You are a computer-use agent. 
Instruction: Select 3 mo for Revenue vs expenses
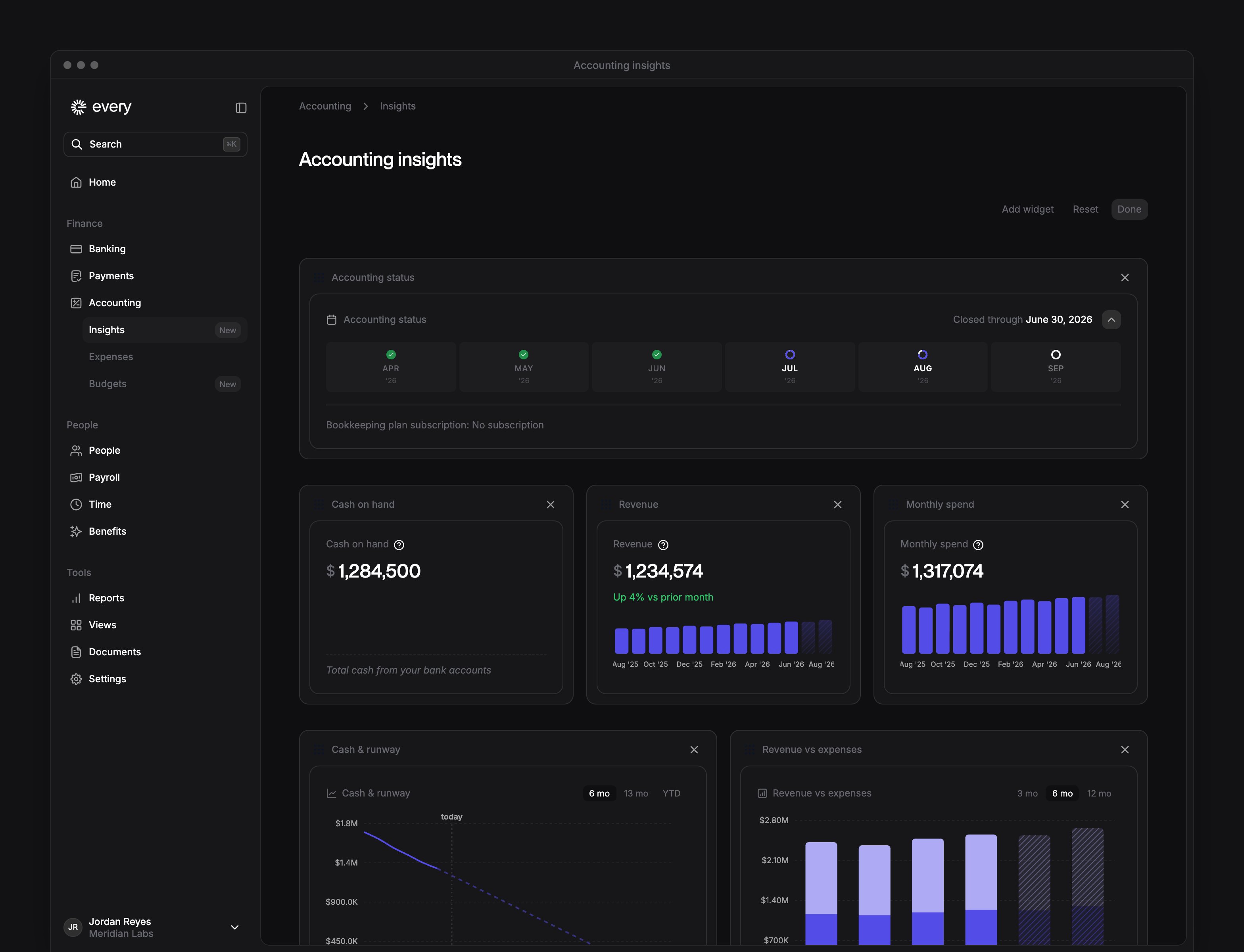[1027, 793]
